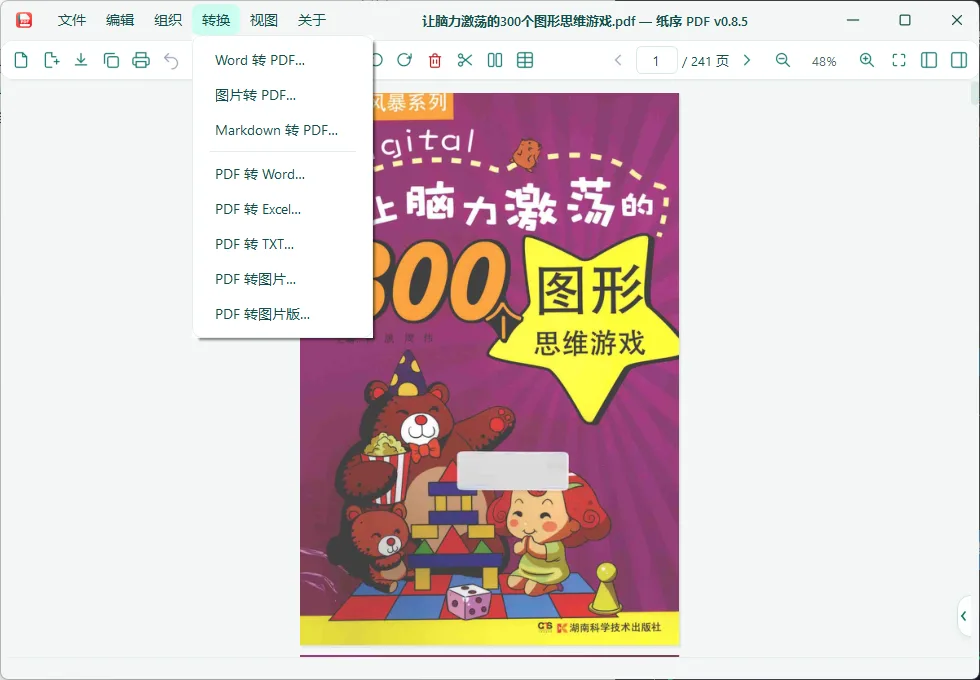Select Word 转 PDF... menu entry
The image size is (980, 680).
(283, 60)
